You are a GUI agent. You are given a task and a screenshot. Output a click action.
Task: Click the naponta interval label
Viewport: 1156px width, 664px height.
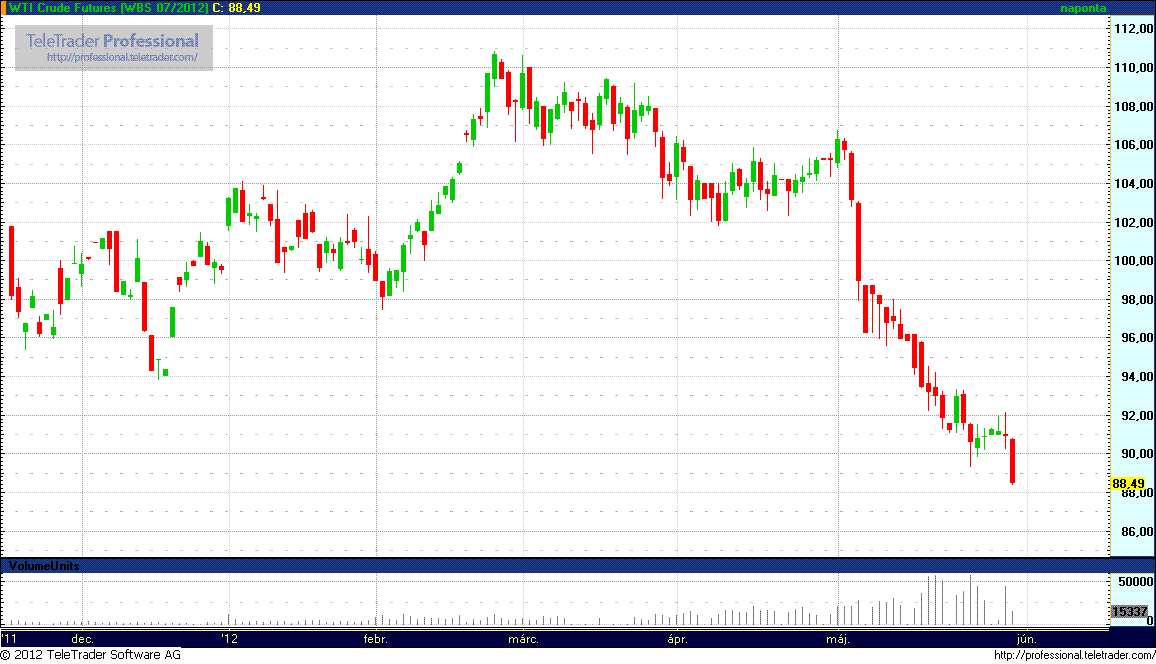(x=1083, y=8)
